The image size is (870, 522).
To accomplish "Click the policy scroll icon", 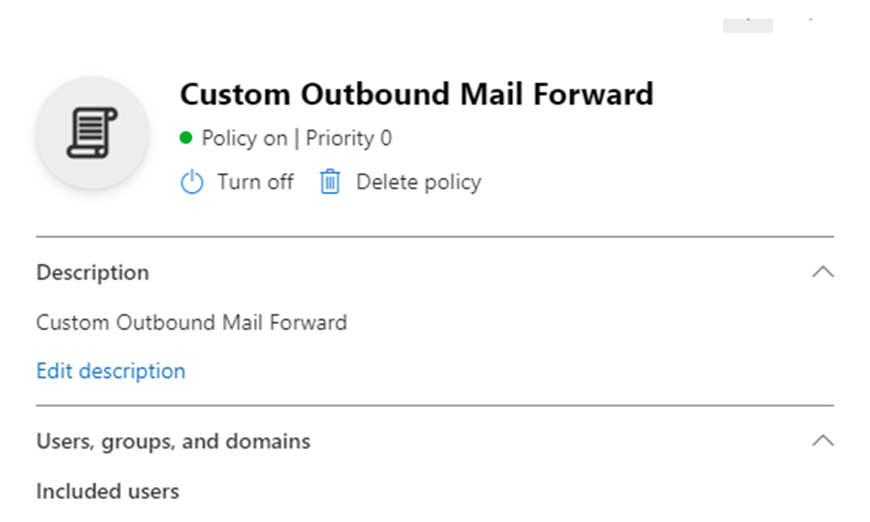I will pyautogui.click(x=92, y=134).
